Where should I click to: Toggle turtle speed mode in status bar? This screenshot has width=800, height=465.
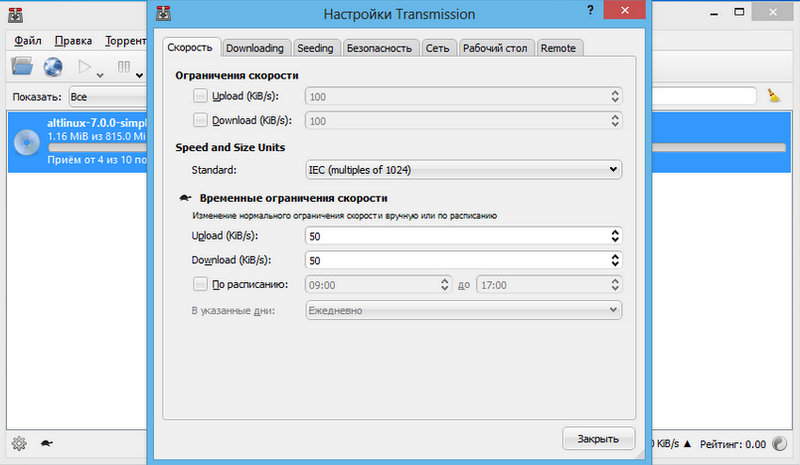coord(46,443)
